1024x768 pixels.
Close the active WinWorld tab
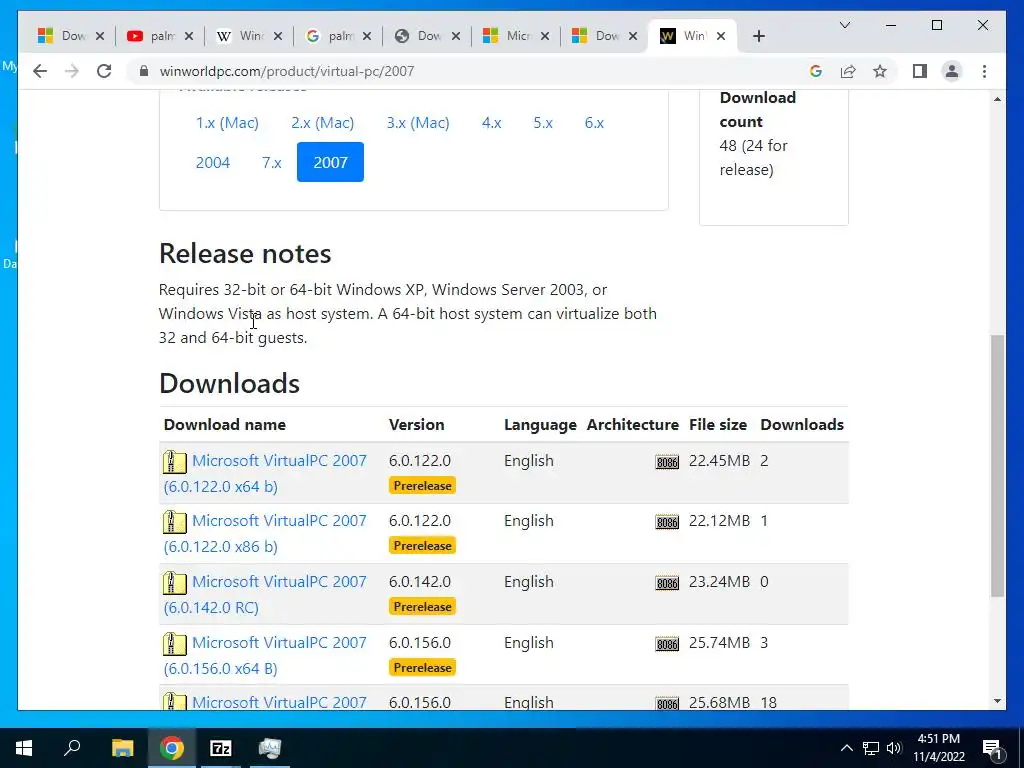pyautogui.click(x=721, y=36)
